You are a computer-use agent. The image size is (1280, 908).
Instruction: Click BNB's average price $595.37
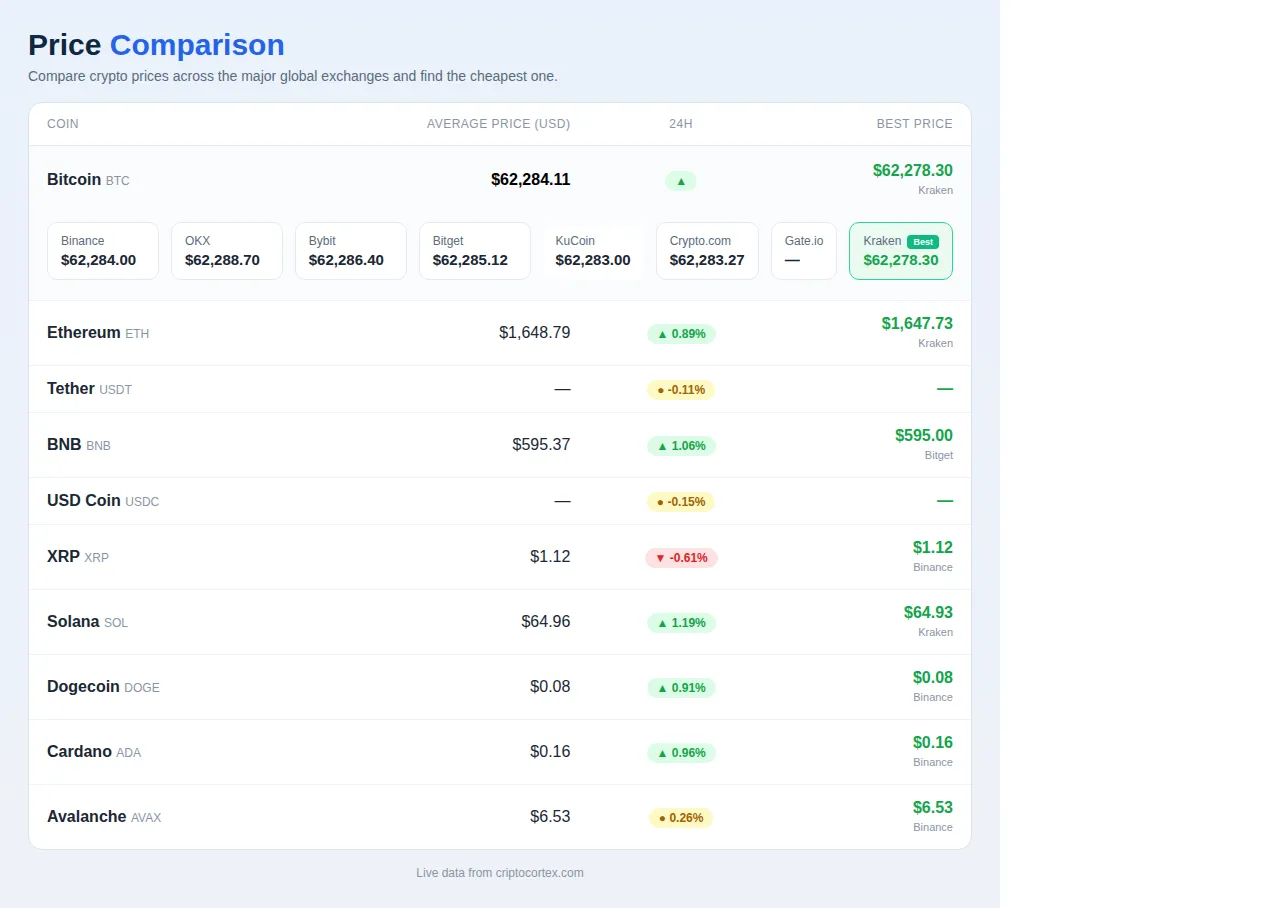(541, 445)
